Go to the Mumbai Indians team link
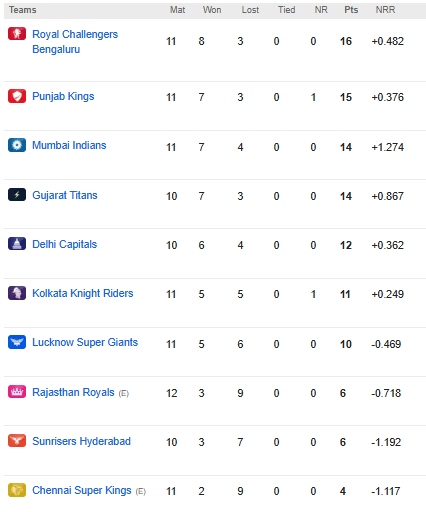Screen dimensions: 426x512 [69, 145]
